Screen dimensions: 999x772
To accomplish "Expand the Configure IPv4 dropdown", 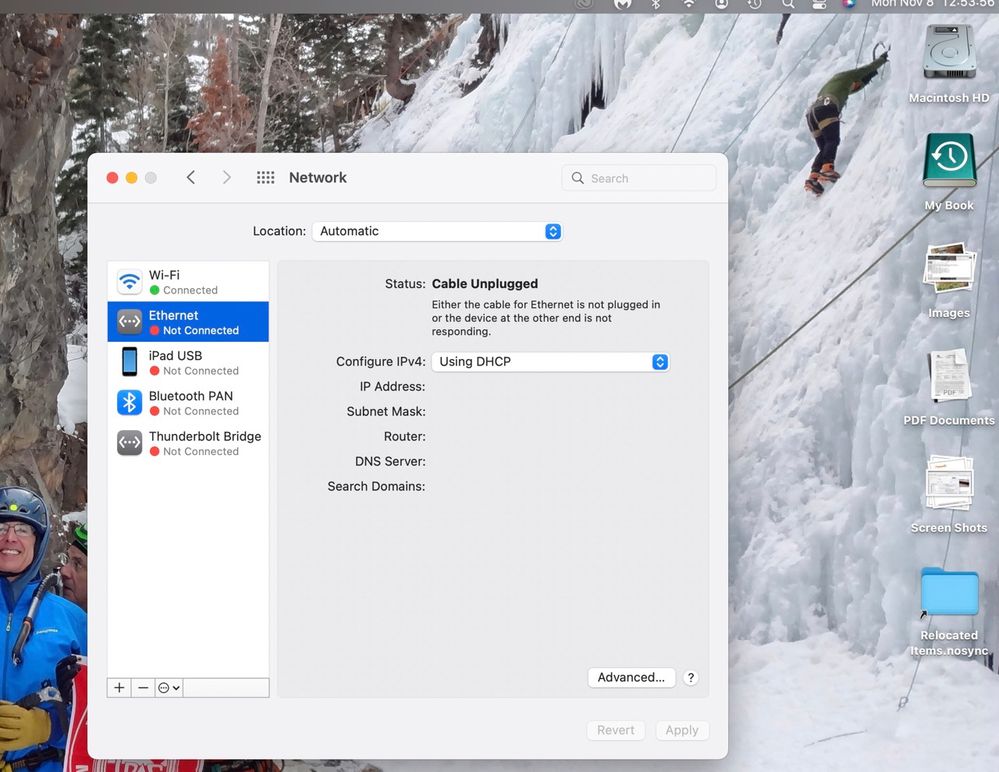I will 550,362.
